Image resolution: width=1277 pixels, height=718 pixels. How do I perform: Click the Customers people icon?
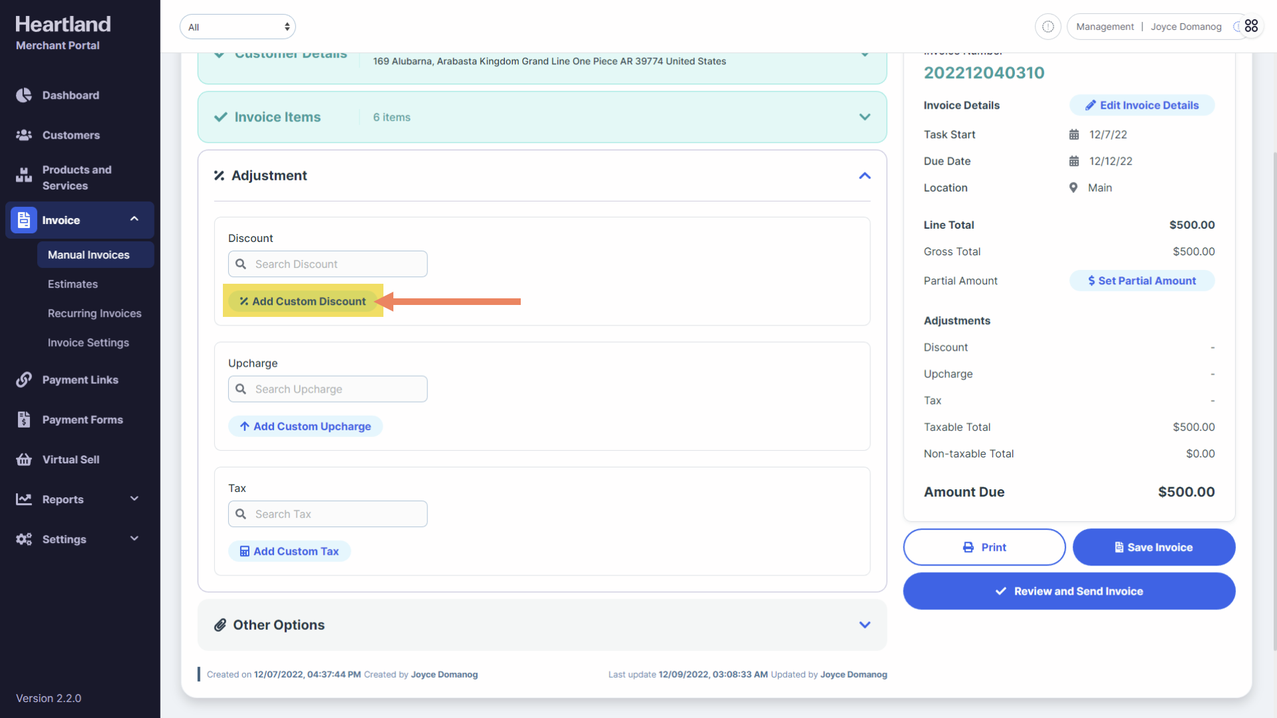coord(24,135)
